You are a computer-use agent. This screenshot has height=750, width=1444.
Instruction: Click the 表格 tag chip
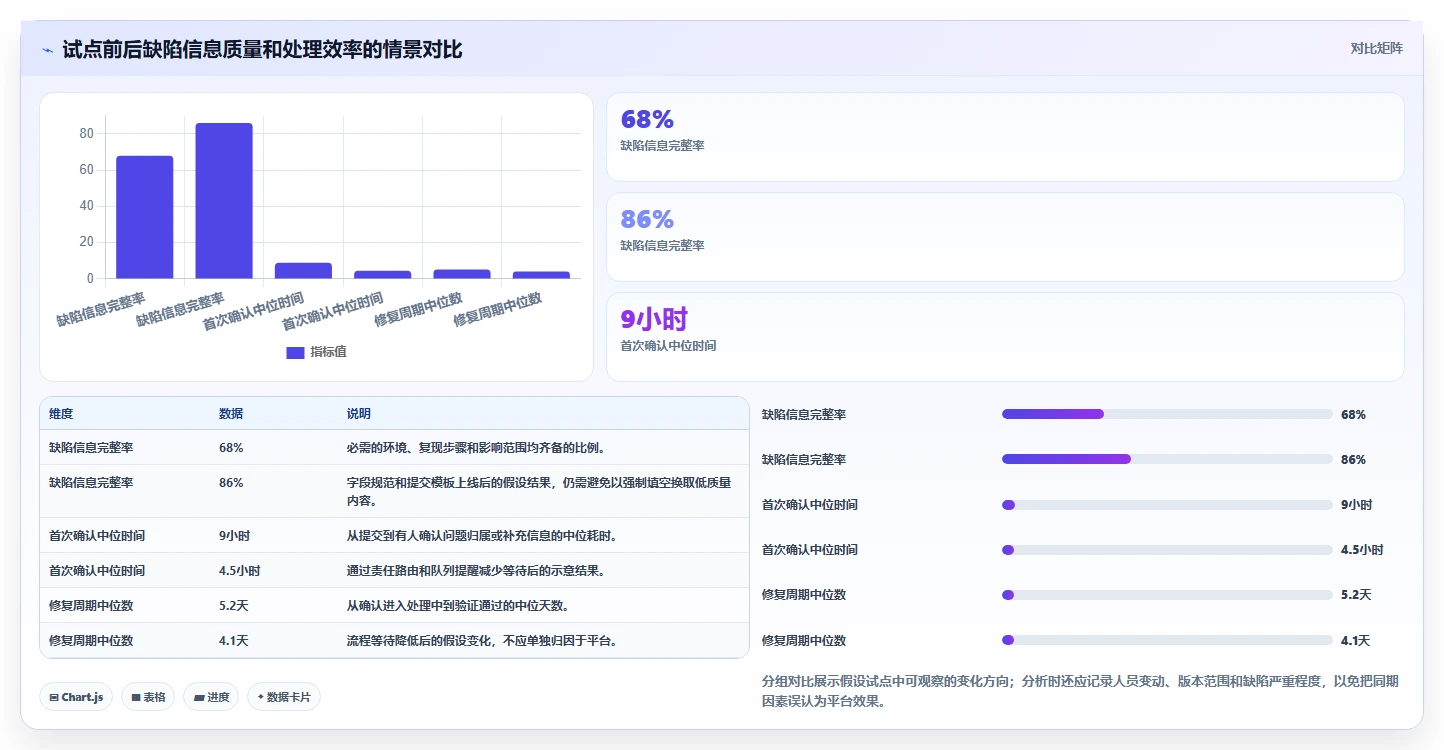click(x=148, y=697)
